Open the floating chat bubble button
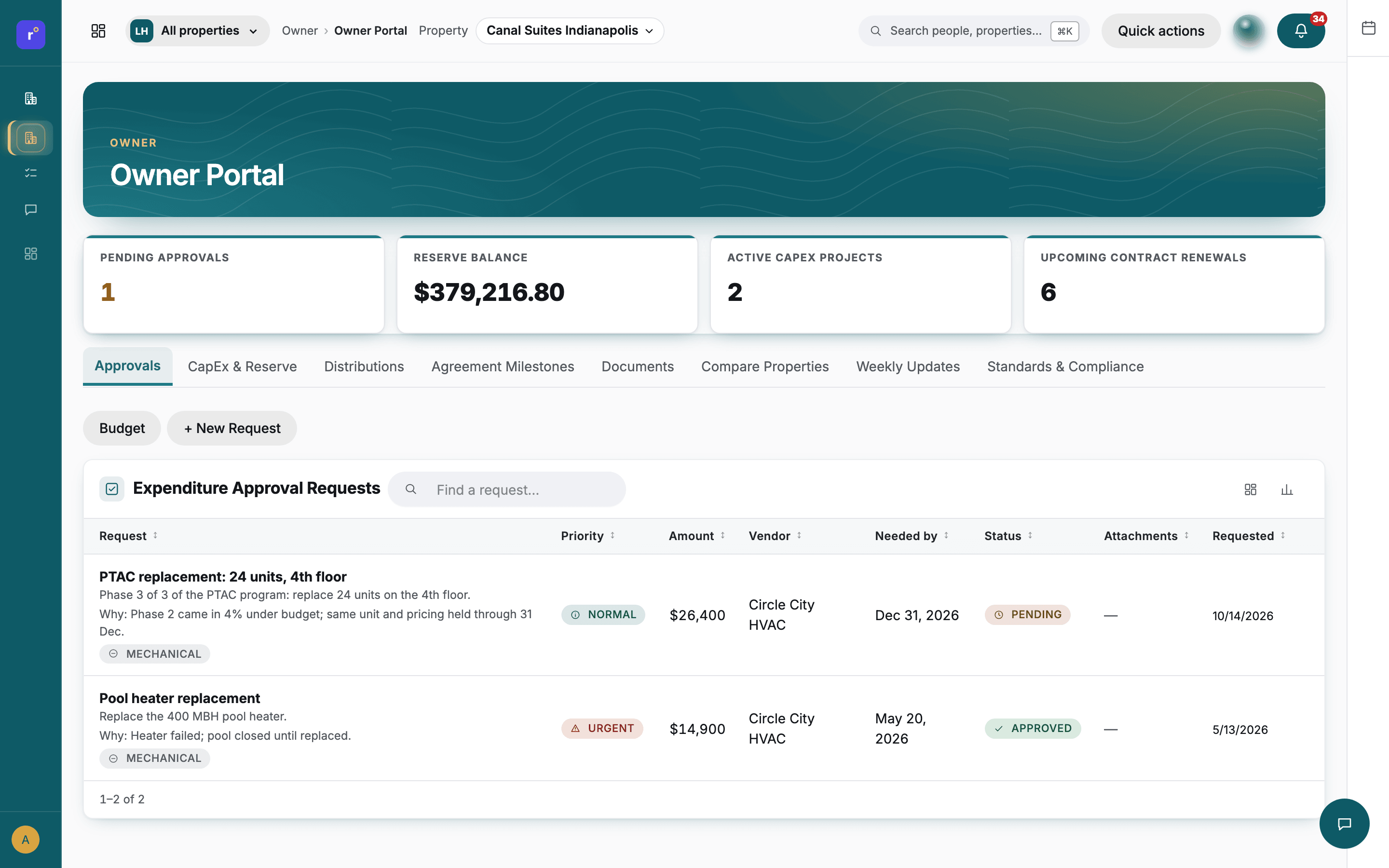This screenshot has height=868, width=1389. (1344, 824)
